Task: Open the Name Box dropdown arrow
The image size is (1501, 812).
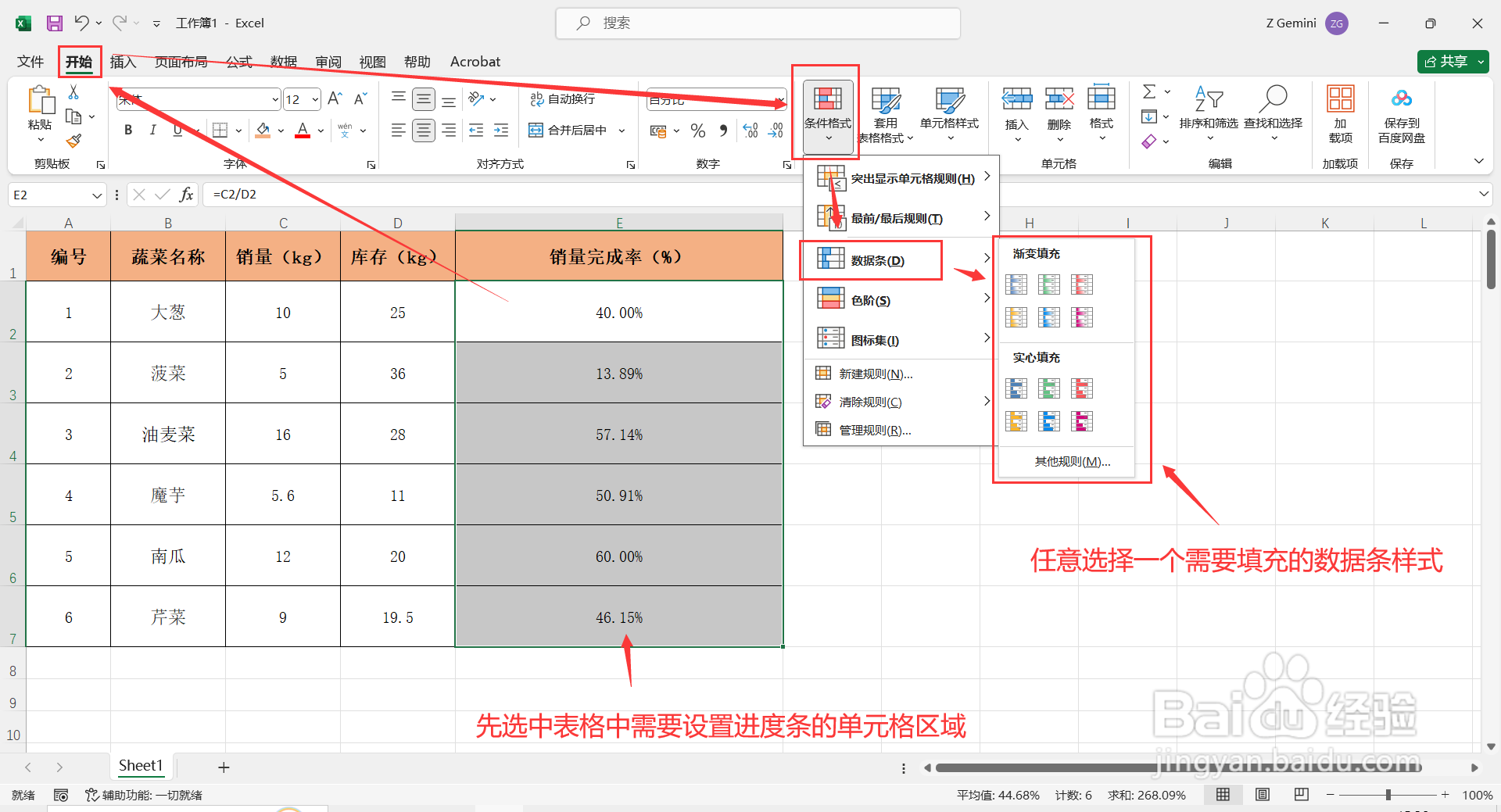Action: coord(96,195)
